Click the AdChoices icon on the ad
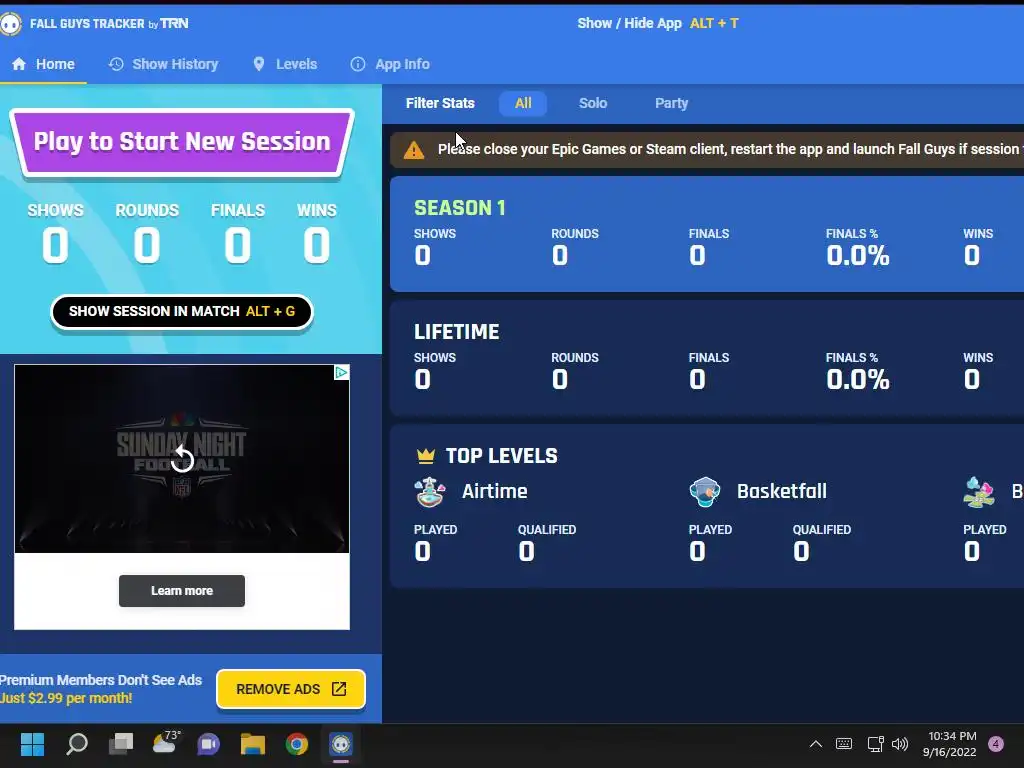Screen dimensions: 1024x768 341,372
